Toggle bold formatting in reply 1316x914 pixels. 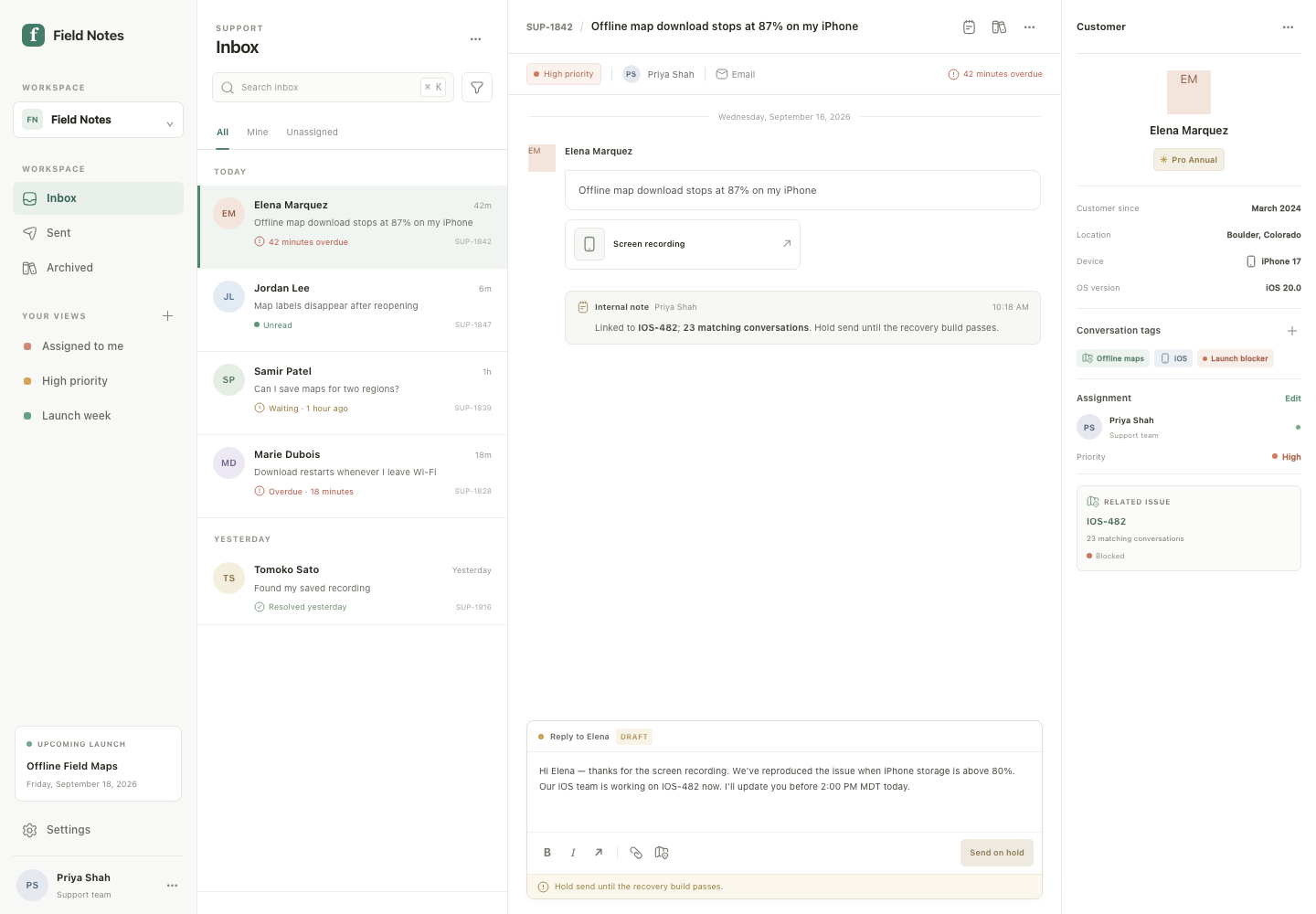tap(547, 853)
